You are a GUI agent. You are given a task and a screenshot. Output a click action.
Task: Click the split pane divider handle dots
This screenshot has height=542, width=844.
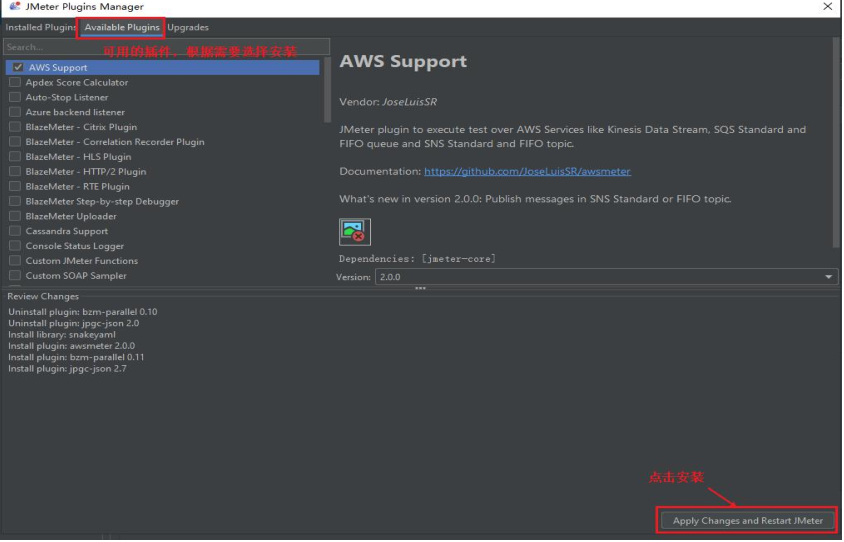(420, 288)
